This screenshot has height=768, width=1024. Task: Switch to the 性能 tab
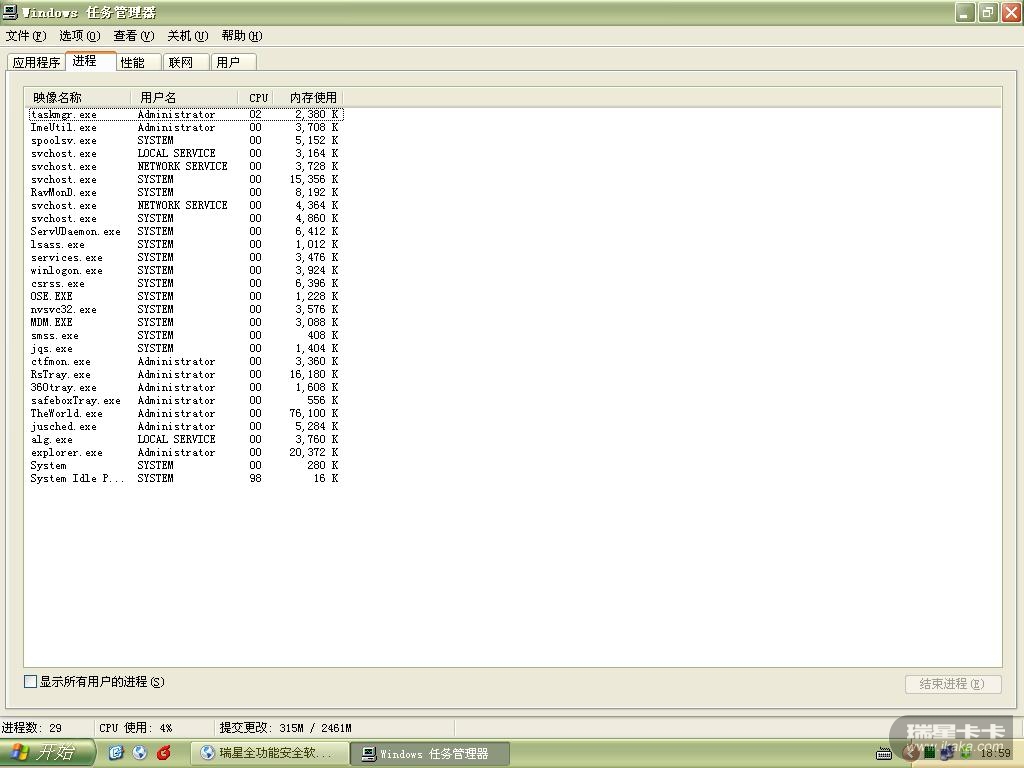(138, 62)
